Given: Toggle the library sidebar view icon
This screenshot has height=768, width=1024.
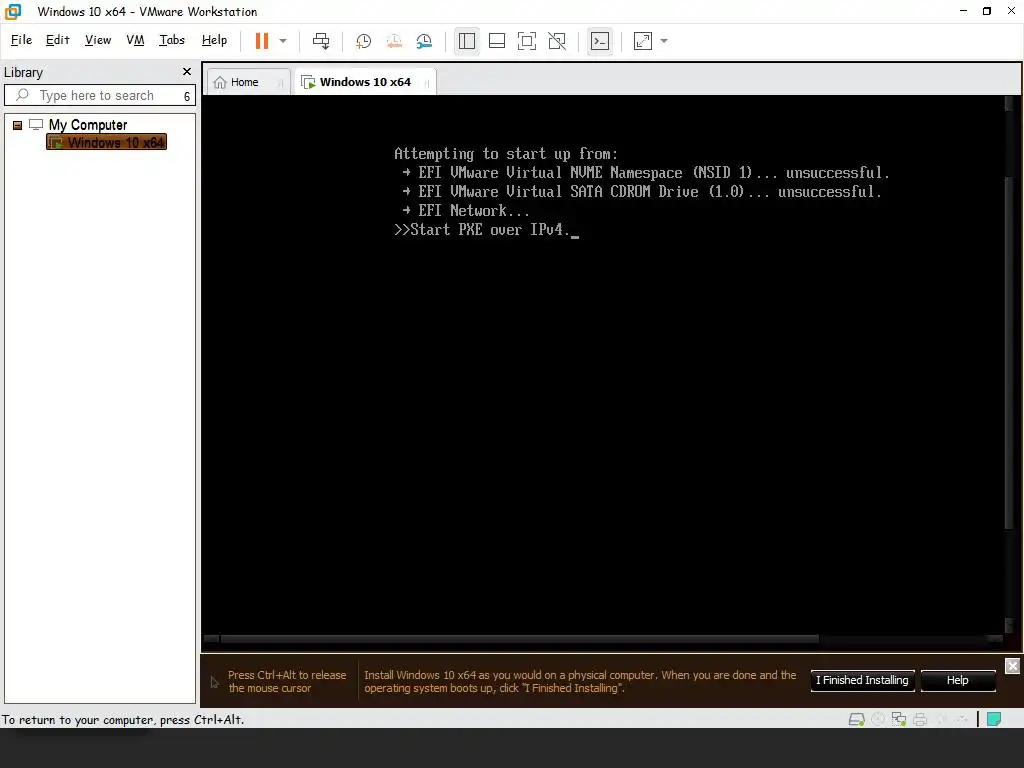Looking at the screenshot, I should pyautogui.click(x=466, y=41).
